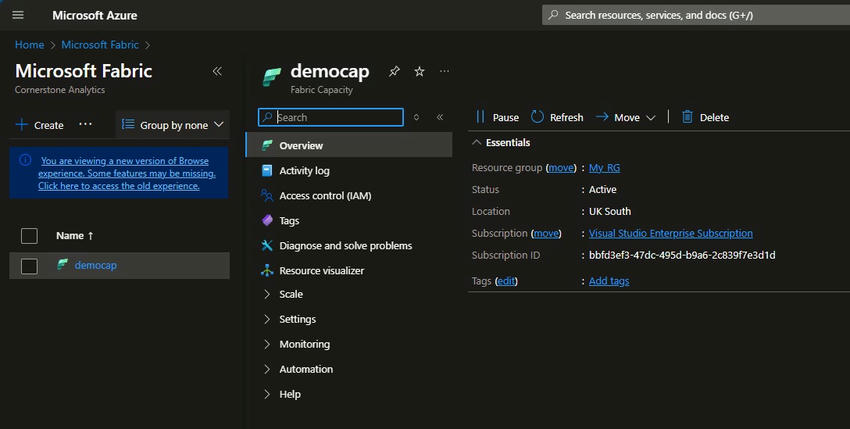Tick the democap row checkbox
Viewport: 850px width, 429px height.
click(x=29, y=266)
